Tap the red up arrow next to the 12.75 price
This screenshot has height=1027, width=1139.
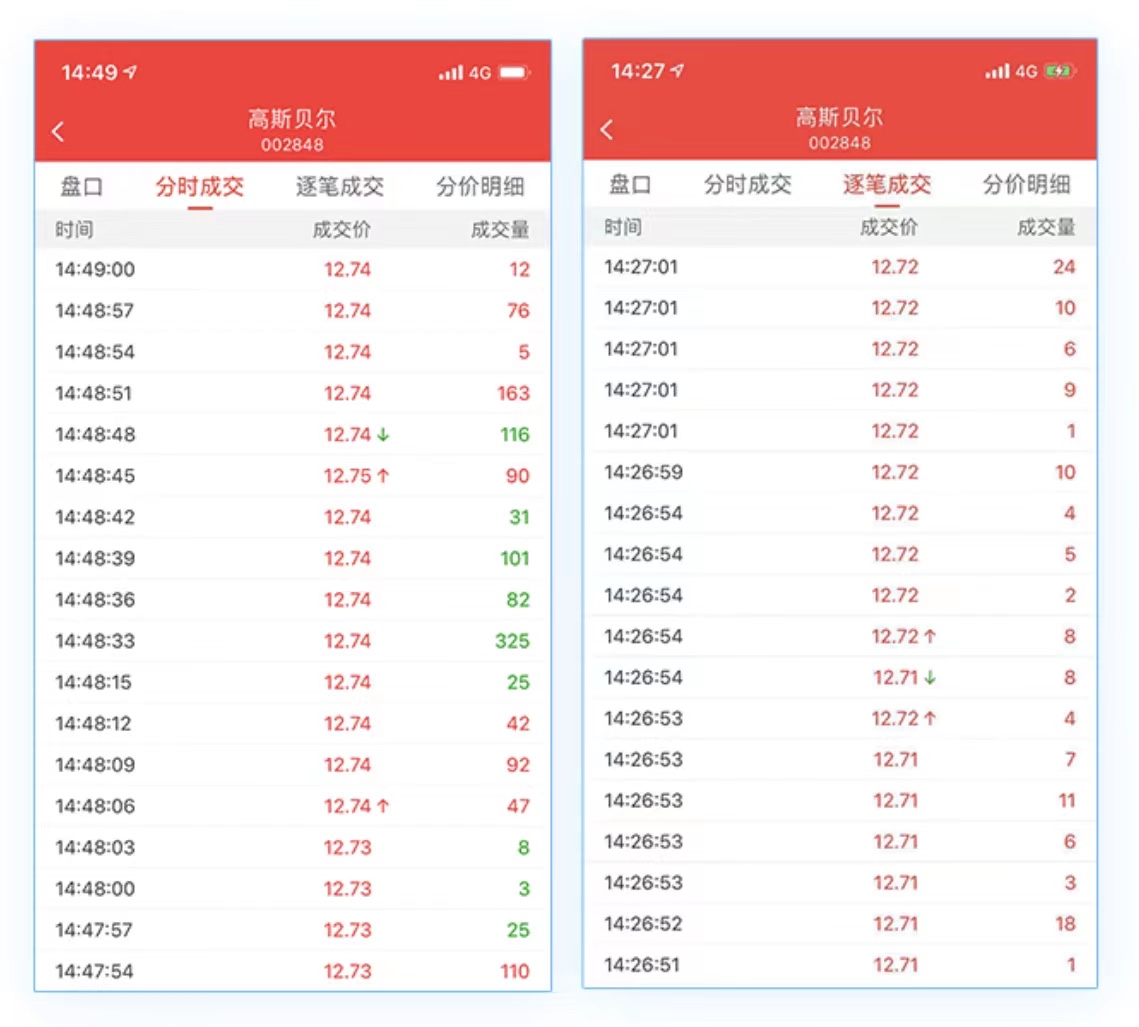click(x=386, y=476)
